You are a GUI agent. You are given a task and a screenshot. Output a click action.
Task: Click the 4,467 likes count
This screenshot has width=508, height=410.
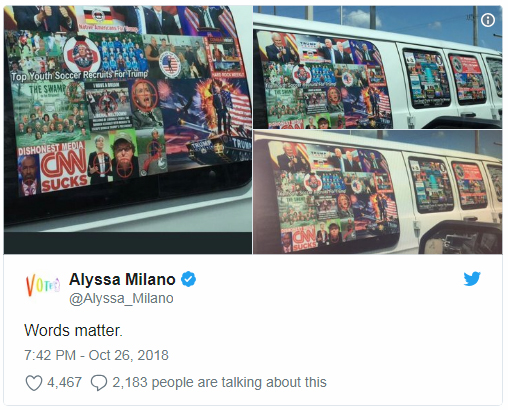pos(64,382)
